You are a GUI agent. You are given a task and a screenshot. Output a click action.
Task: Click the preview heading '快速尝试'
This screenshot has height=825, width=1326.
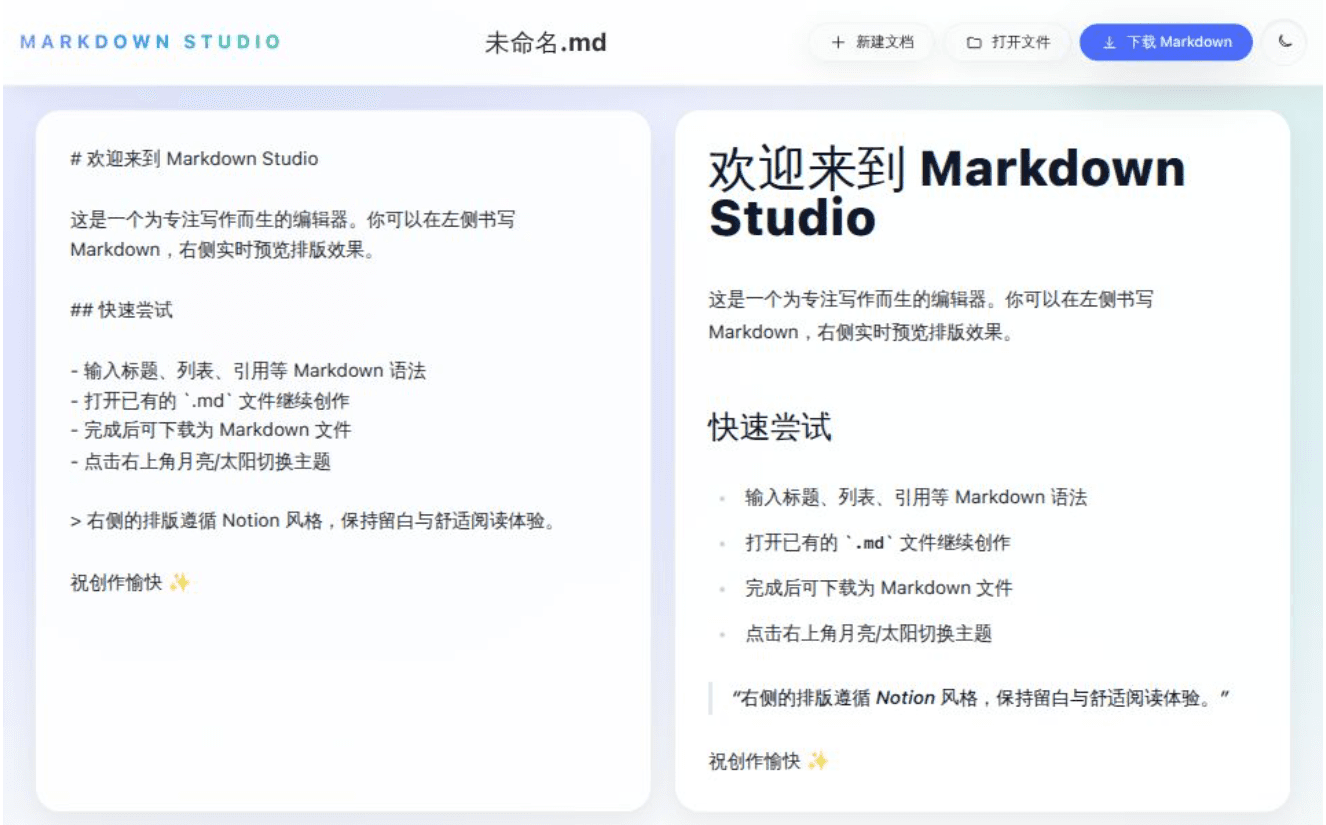coord(770,427)
